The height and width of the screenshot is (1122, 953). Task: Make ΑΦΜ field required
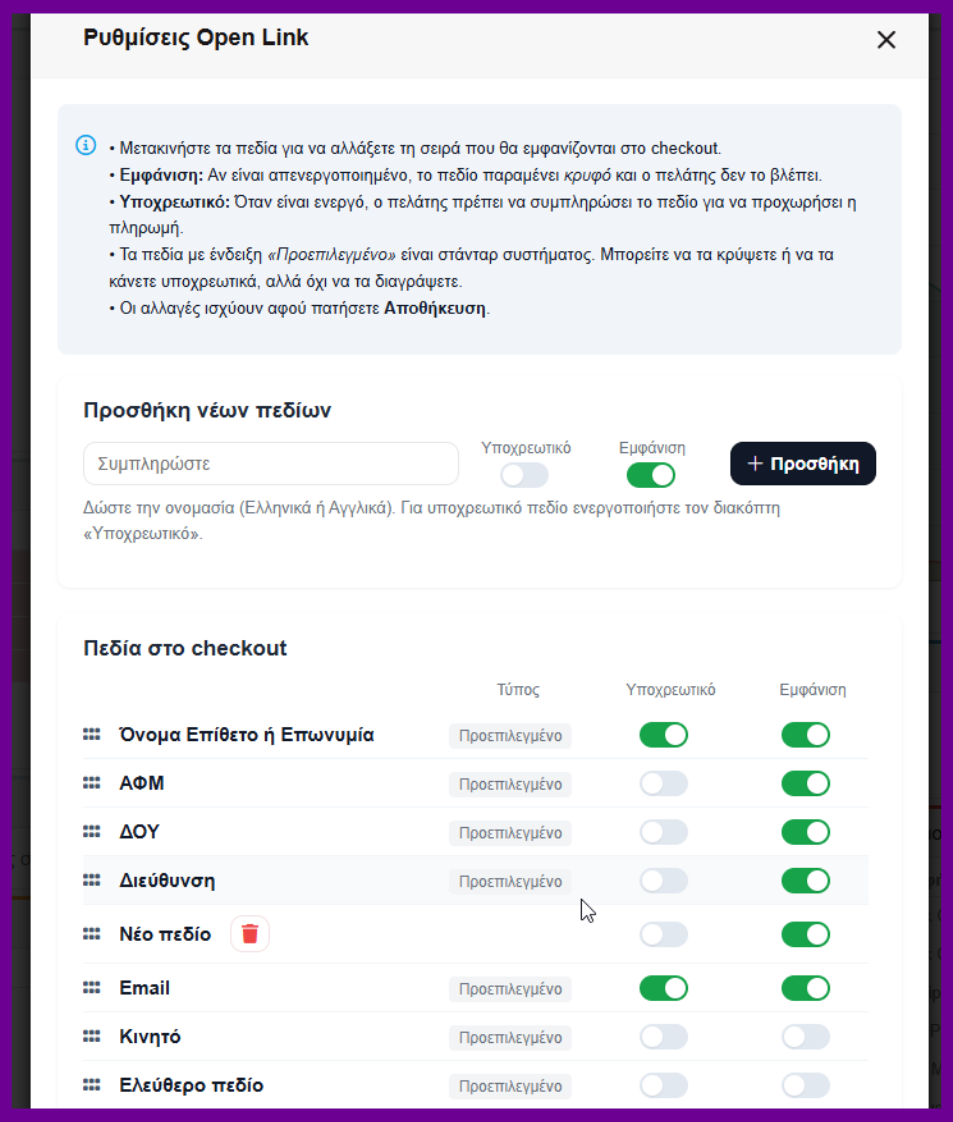pos(664,783)
